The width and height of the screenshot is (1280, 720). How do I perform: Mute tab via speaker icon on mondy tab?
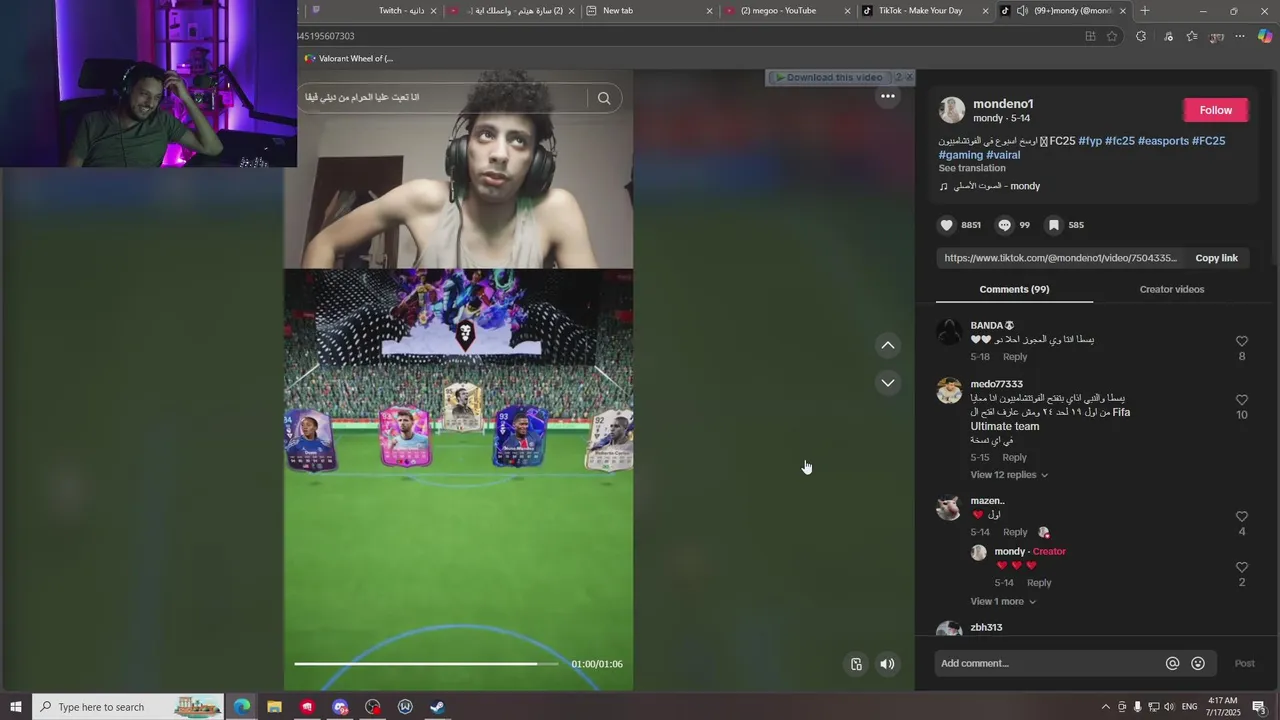click(x=1022, y=11)
